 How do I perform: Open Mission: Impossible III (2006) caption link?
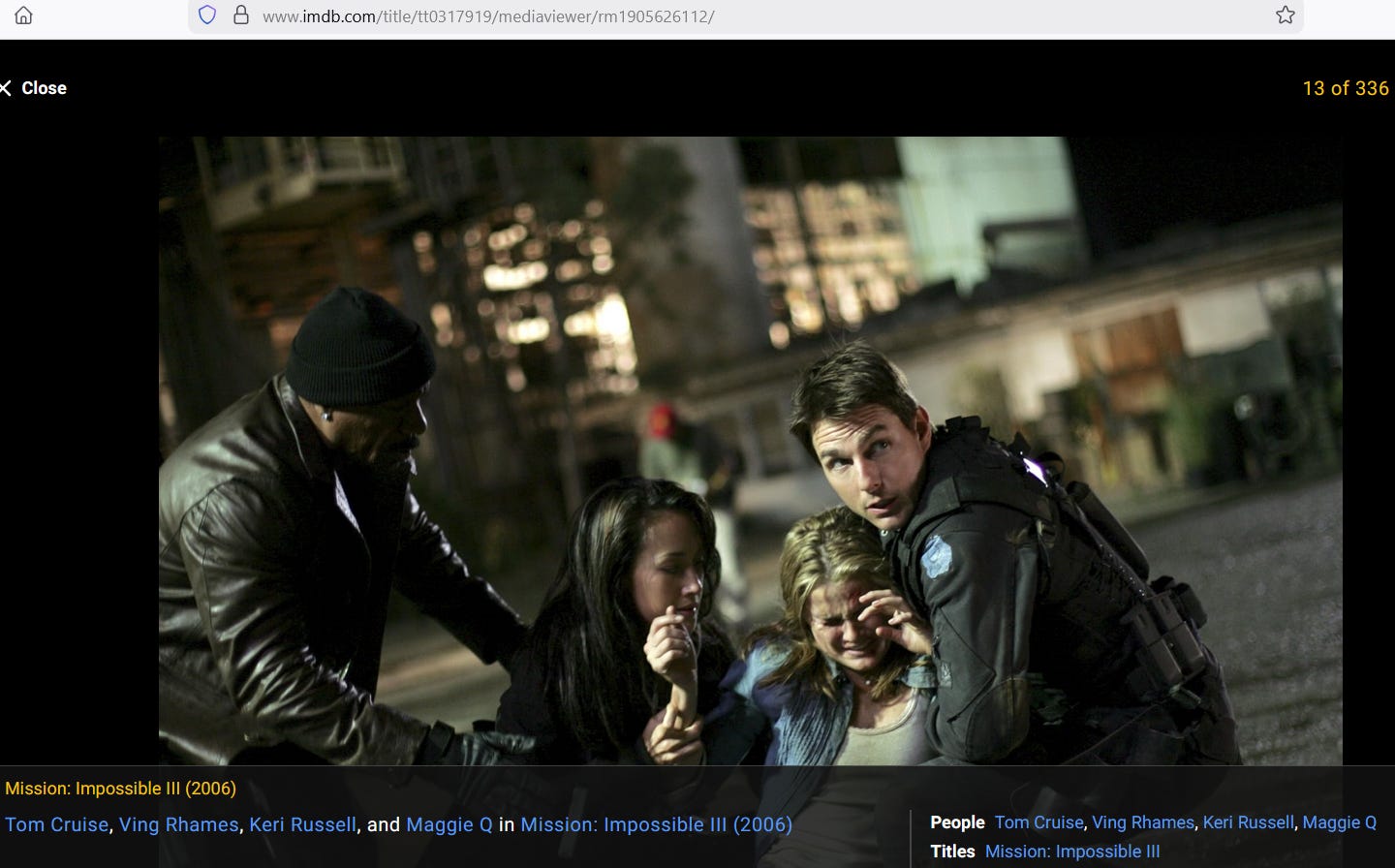pos(656,824)
